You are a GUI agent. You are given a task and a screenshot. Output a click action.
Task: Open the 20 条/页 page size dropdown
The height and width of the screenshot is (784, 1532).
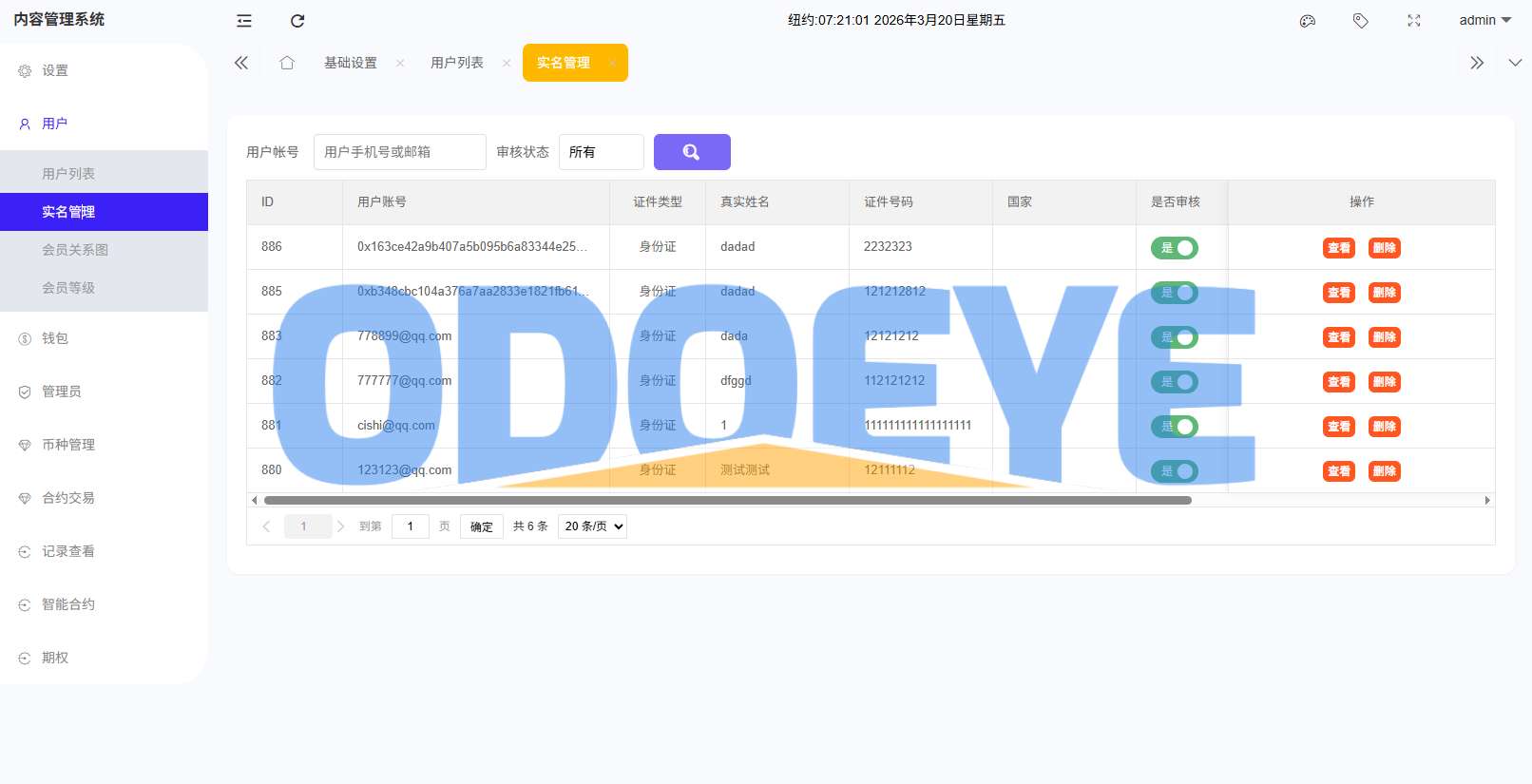pyautogui.click(x=592, y=526)
